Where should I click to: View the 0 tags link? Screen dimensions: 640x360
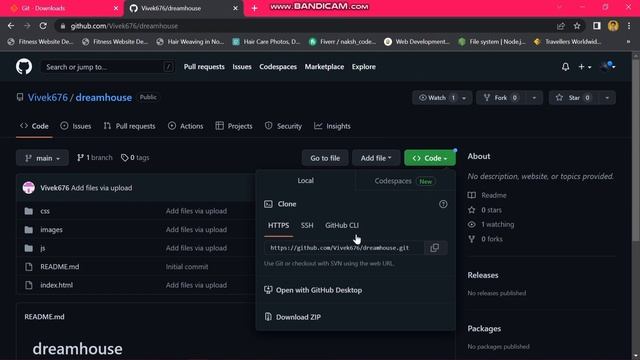pyautogui.click(x=135, y=158)
